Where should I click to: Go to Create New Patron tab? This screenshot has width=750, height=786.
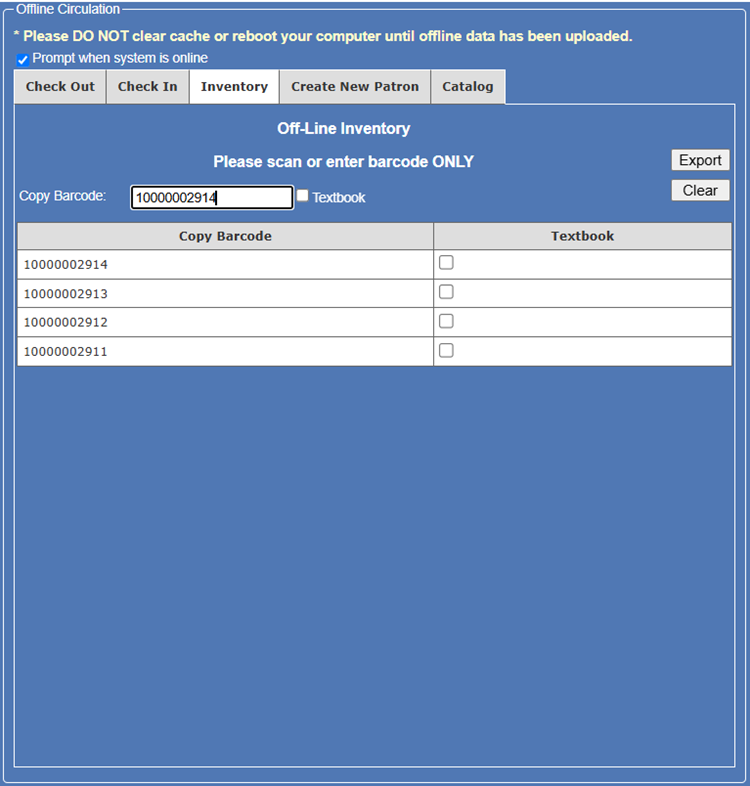pyautogui.click(x=355, y=87)
